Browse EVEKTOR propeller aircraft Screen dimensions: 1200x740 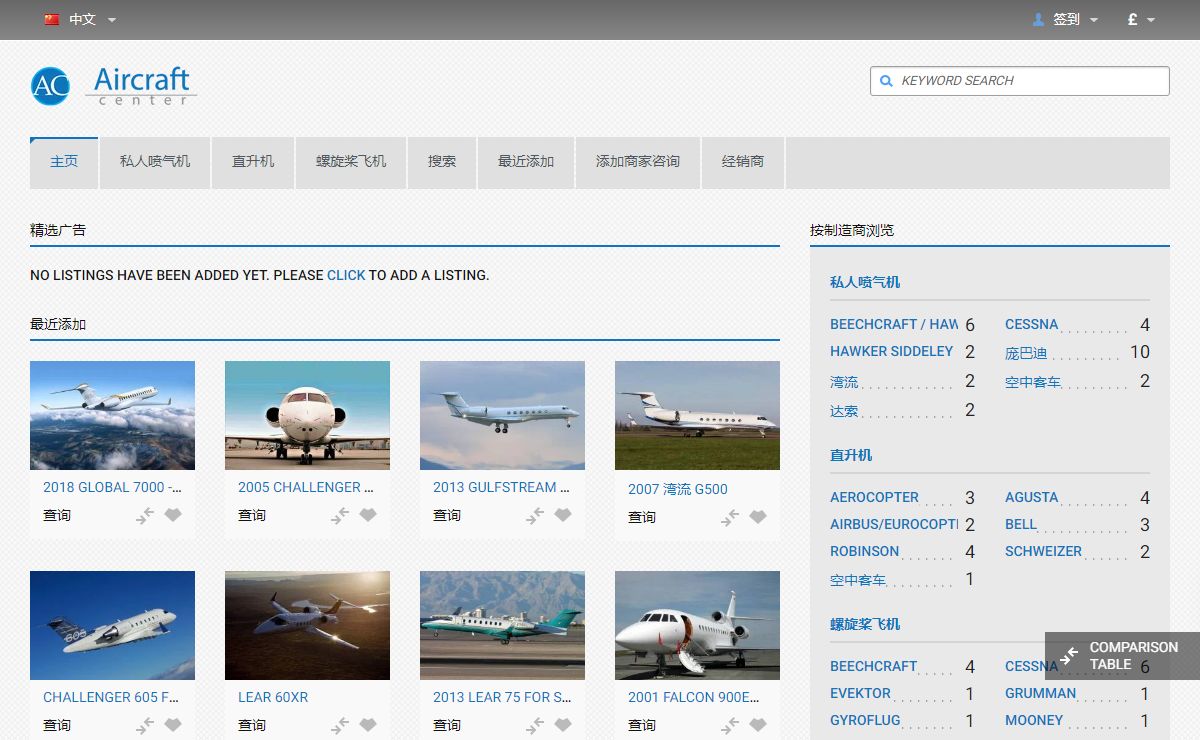tap(860, 694)
